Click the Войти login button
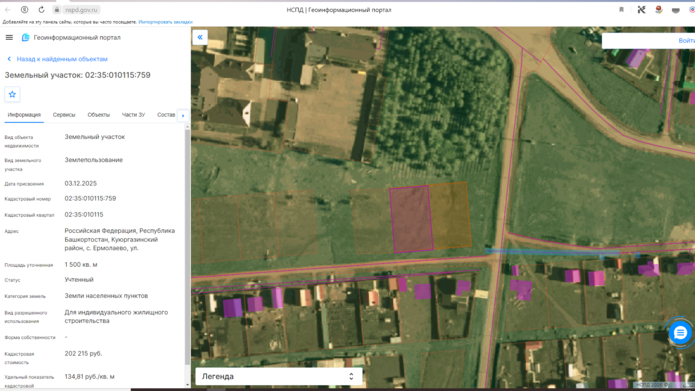This screenshot has width=695, height=391. pos(686,40)
